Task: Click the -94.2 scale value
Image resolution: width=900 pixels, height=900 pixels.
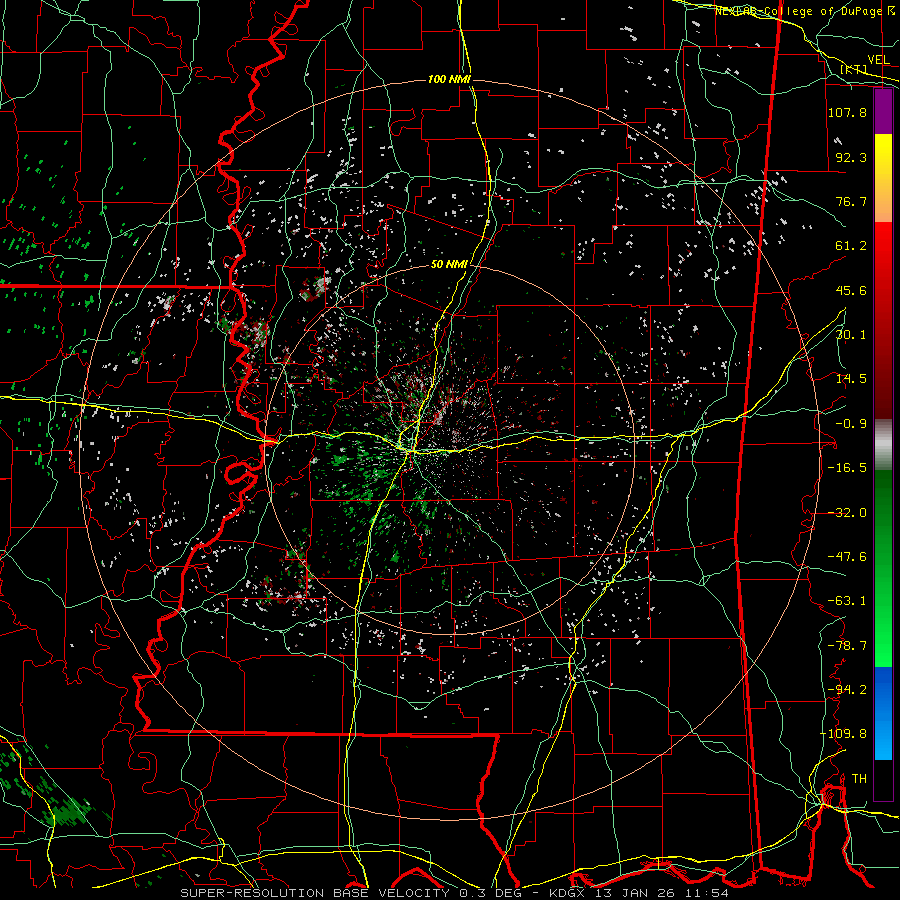Action: click(x=847, y=690)
